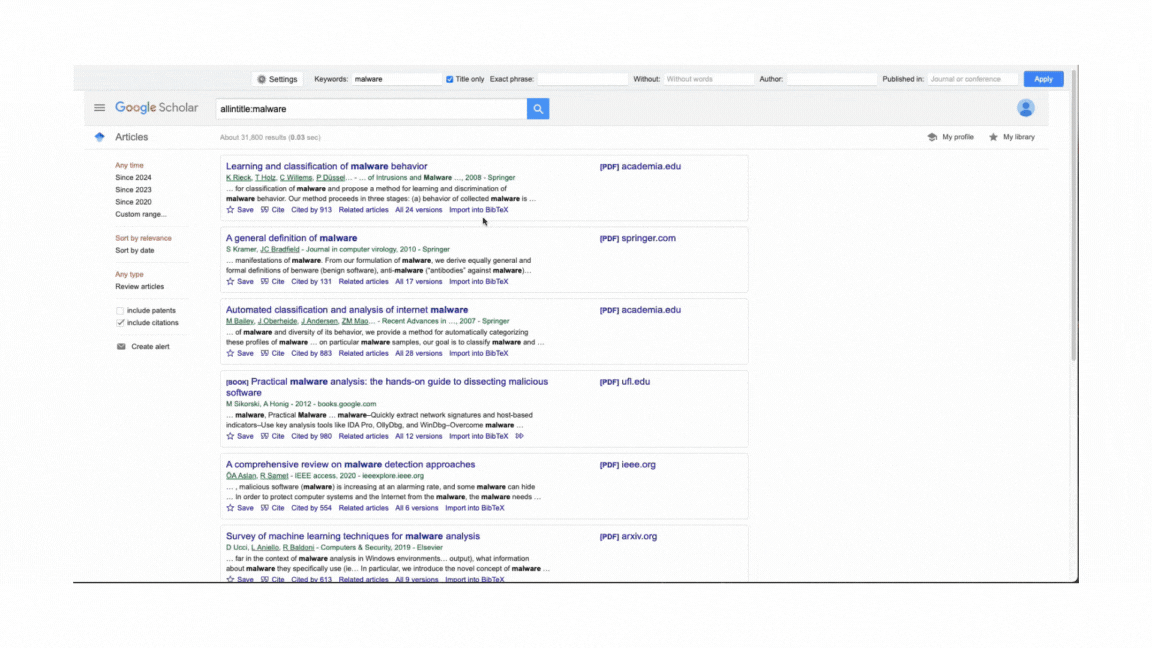Click the Author input field

click(831, 79)
